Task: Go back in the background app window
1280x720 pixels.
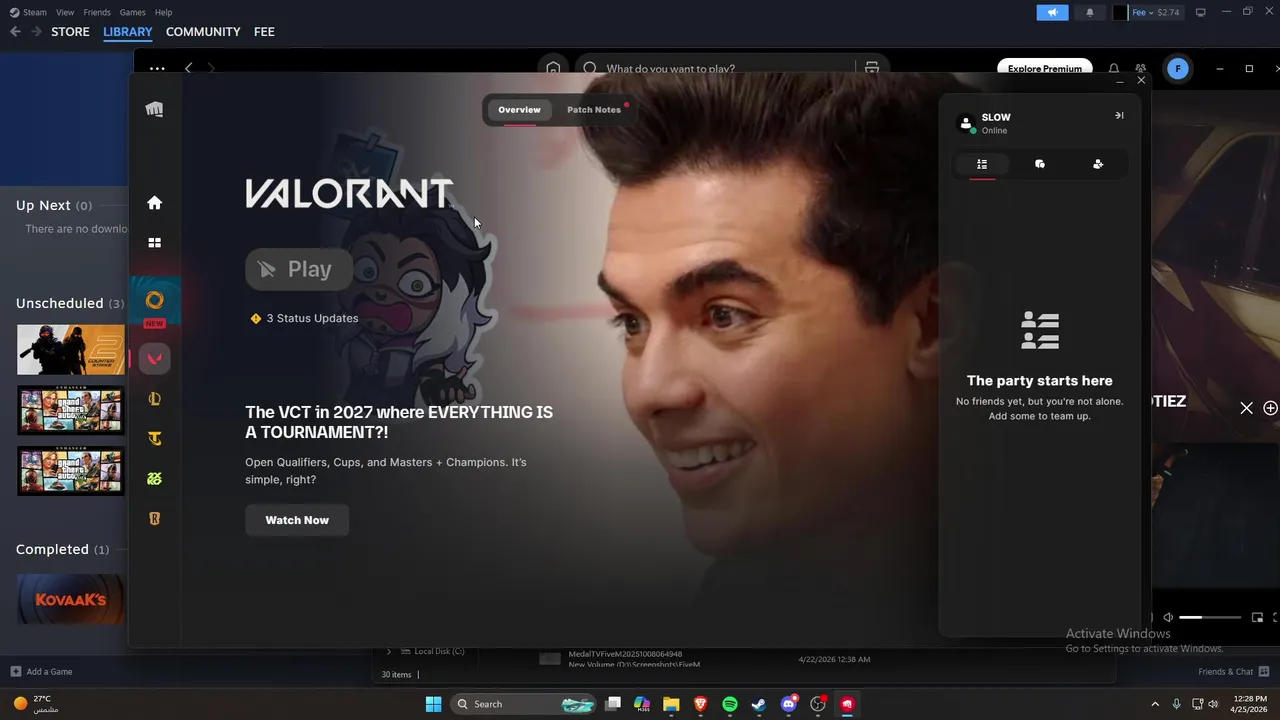Action: pos(188,68)
